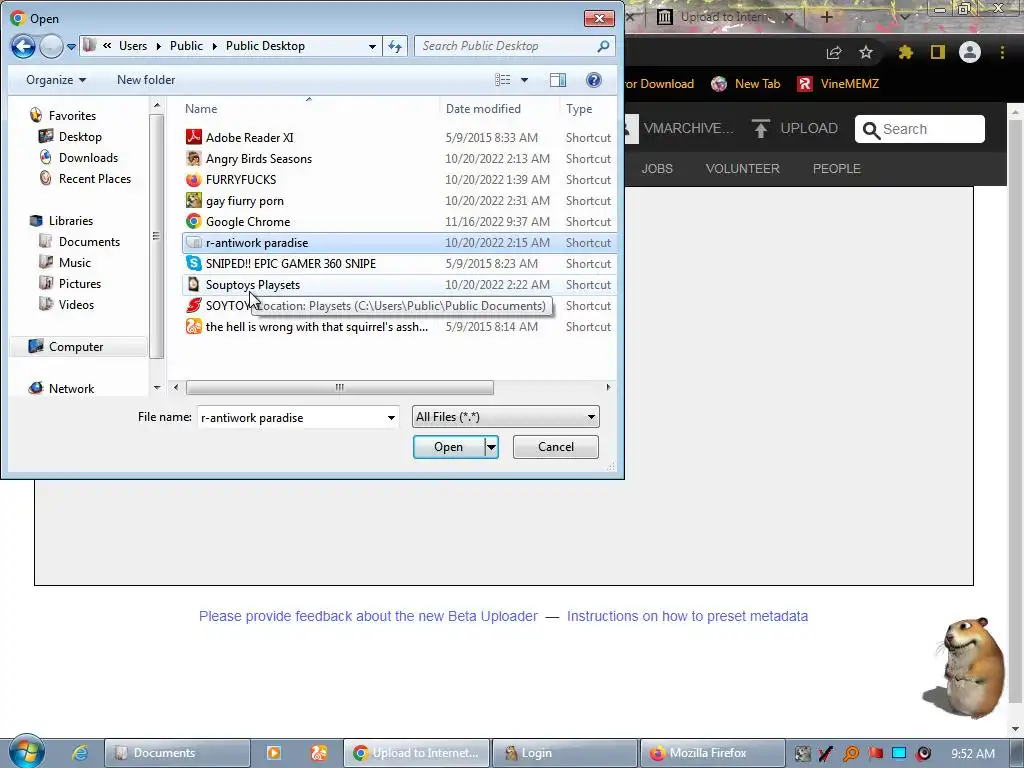Open Videos library in navigation pane
This screenshot has height=768, width=1024.
(x=76, y=304)
